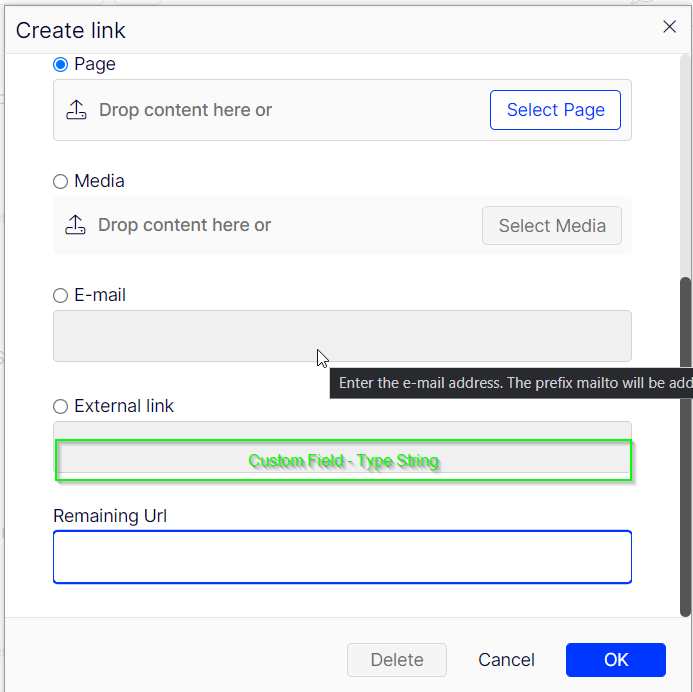Switch to External link radio option

(61, 406)
